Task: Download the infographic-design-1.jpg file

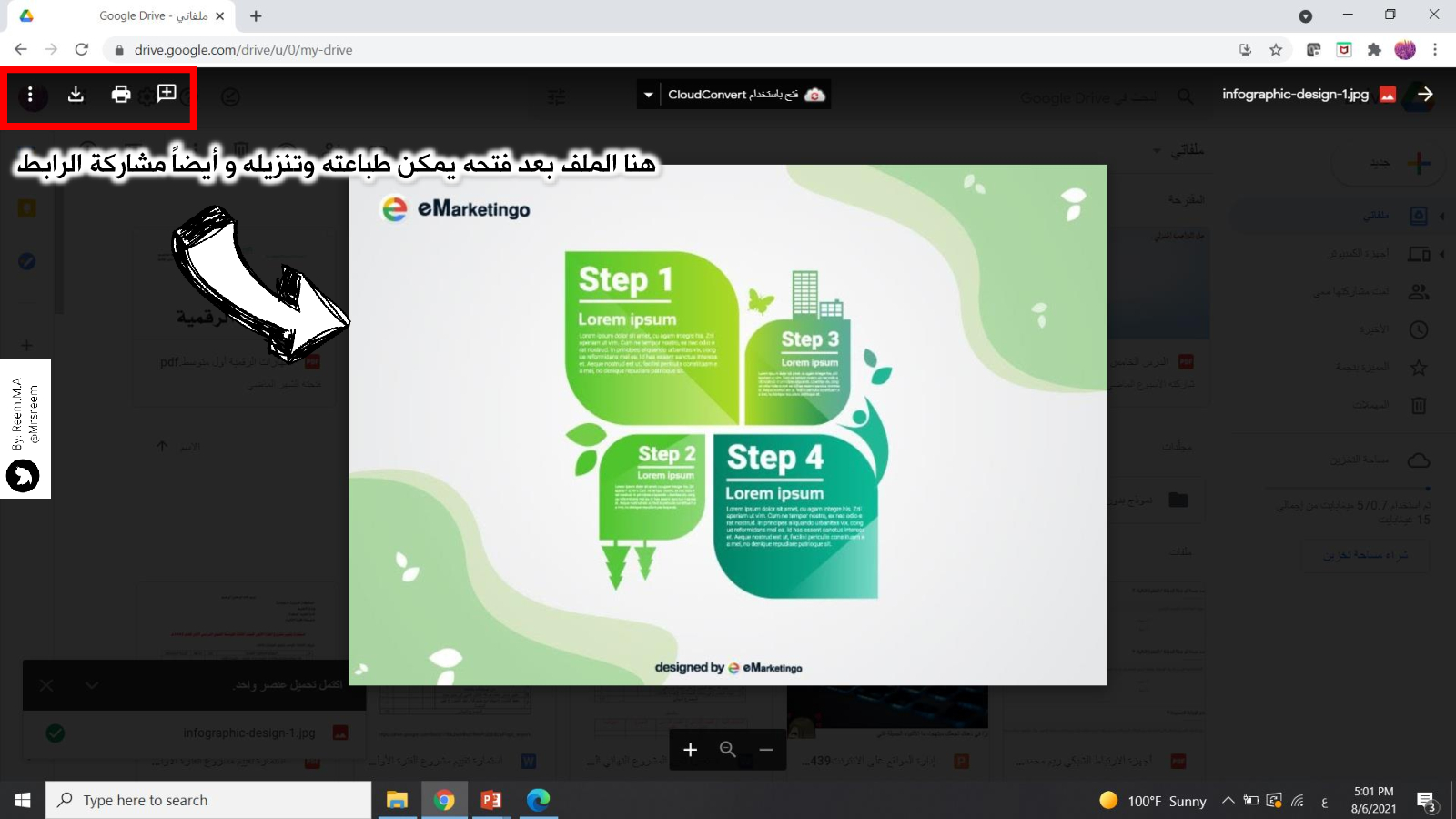Action: [x=76, y=95]
